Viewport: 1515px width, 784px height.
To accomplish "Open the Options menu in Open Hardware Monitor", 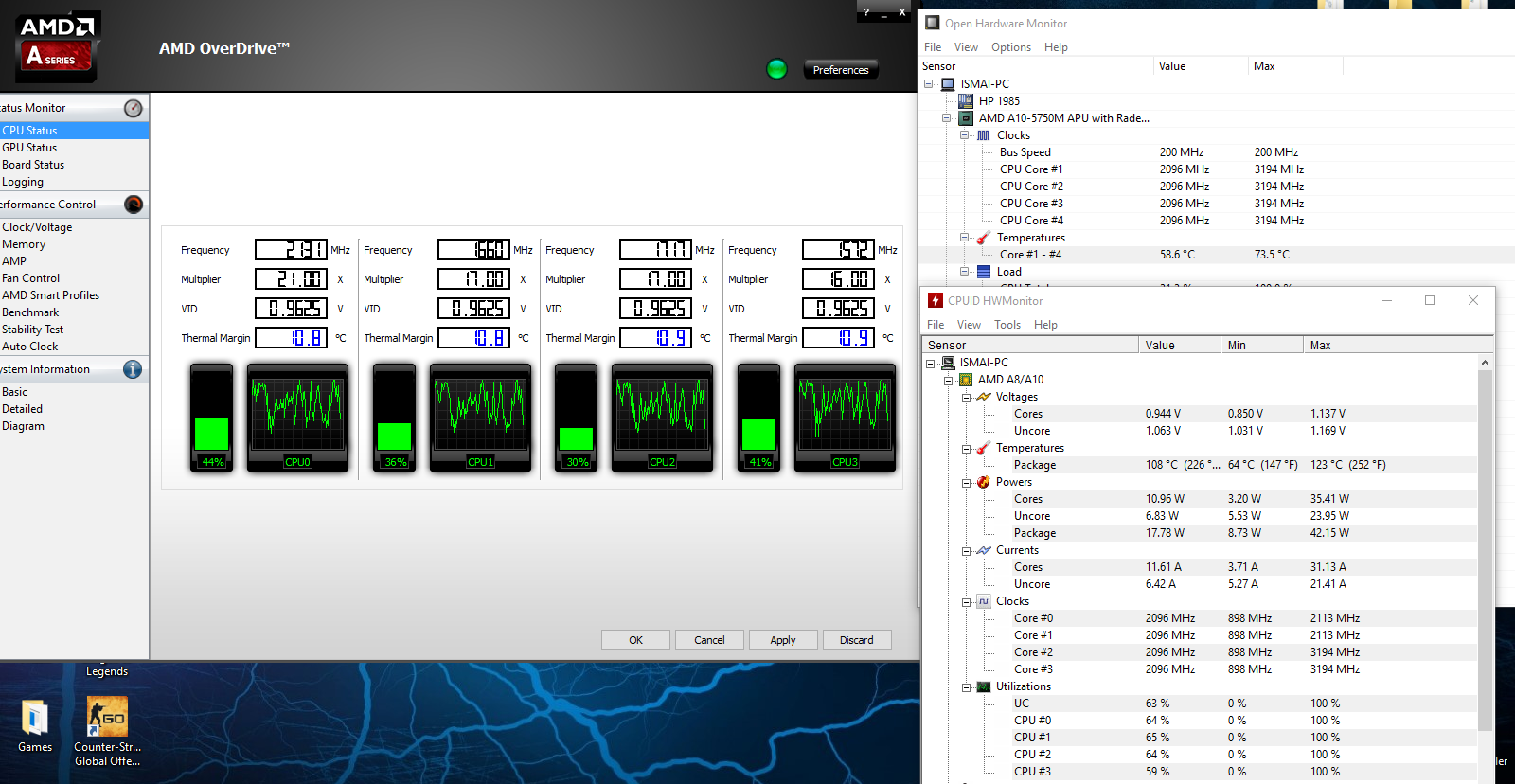I will tap(1011, 47).
